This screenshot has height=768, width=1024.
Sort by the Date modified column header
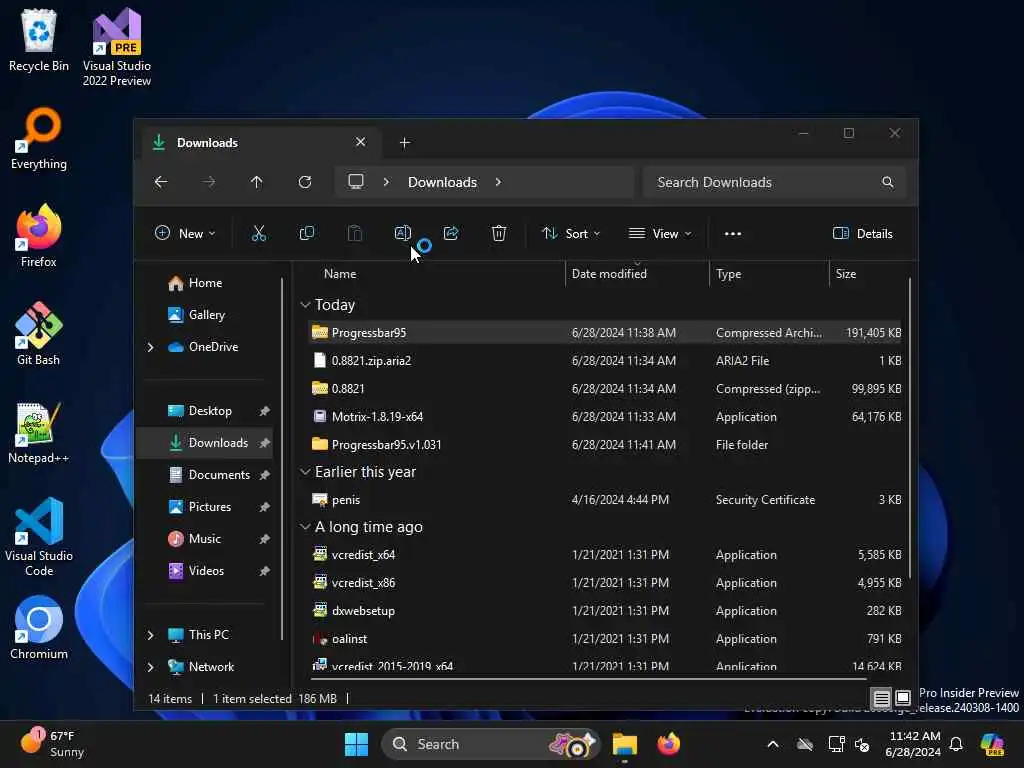tap(637, 274)
